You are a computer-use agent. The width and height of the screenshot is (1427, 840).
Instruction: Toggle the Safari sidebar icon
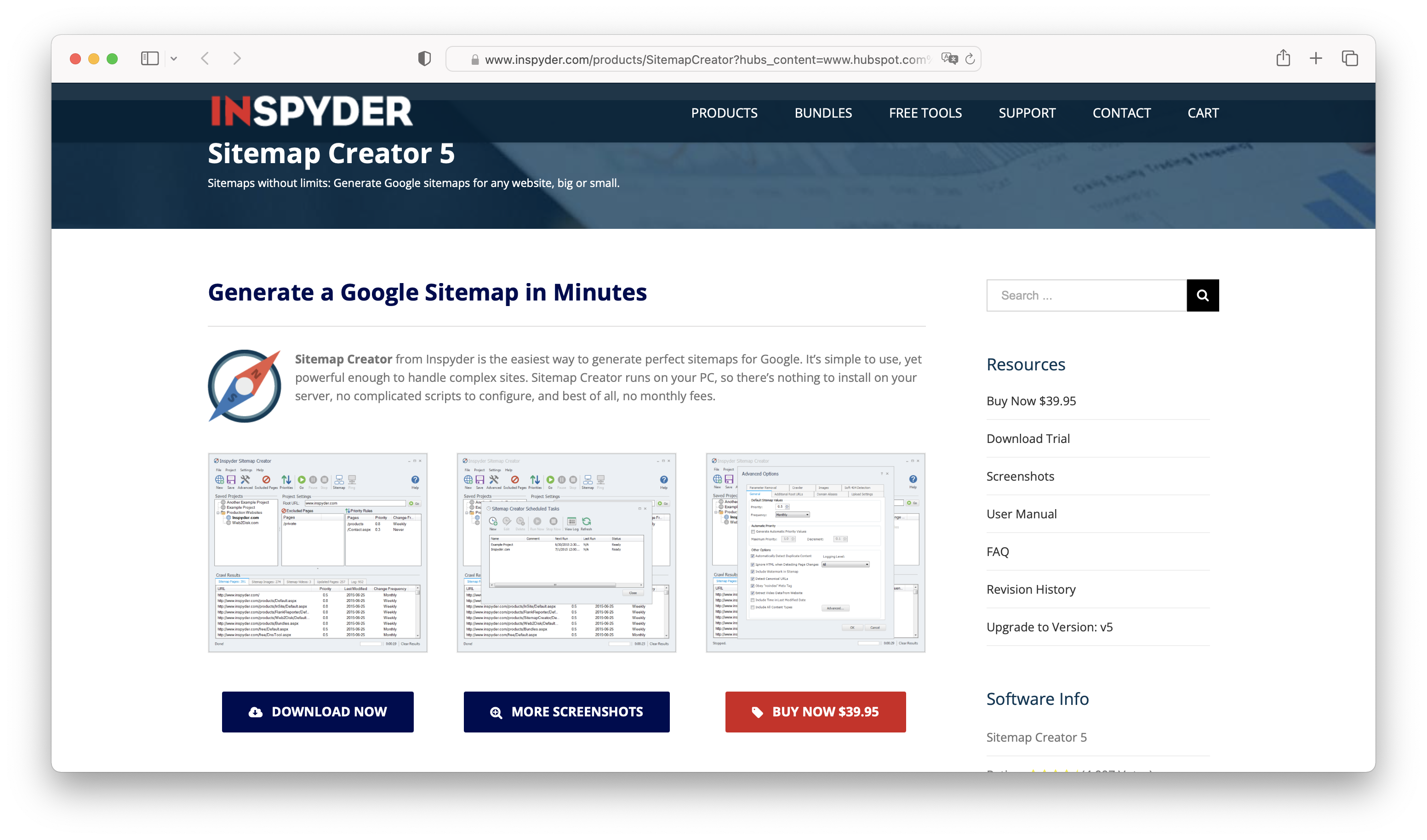click(149, 59)
